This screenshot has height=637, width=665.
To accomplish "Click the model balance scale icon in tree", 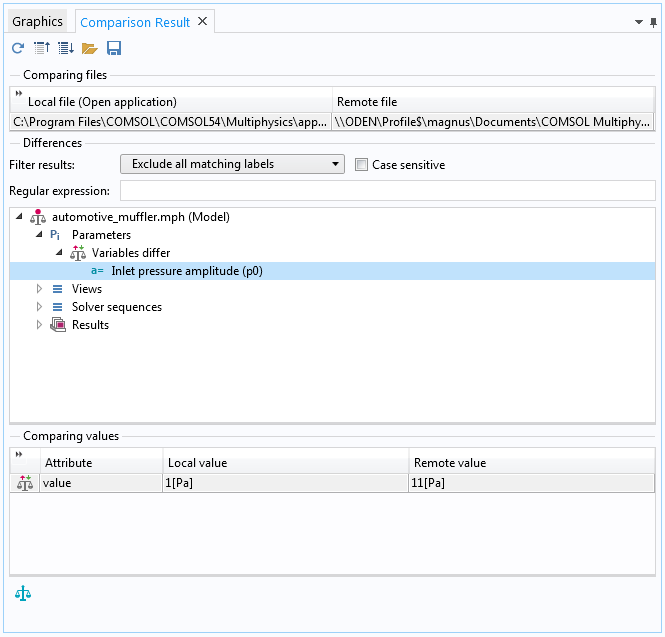I will click(x=38, y=217).
